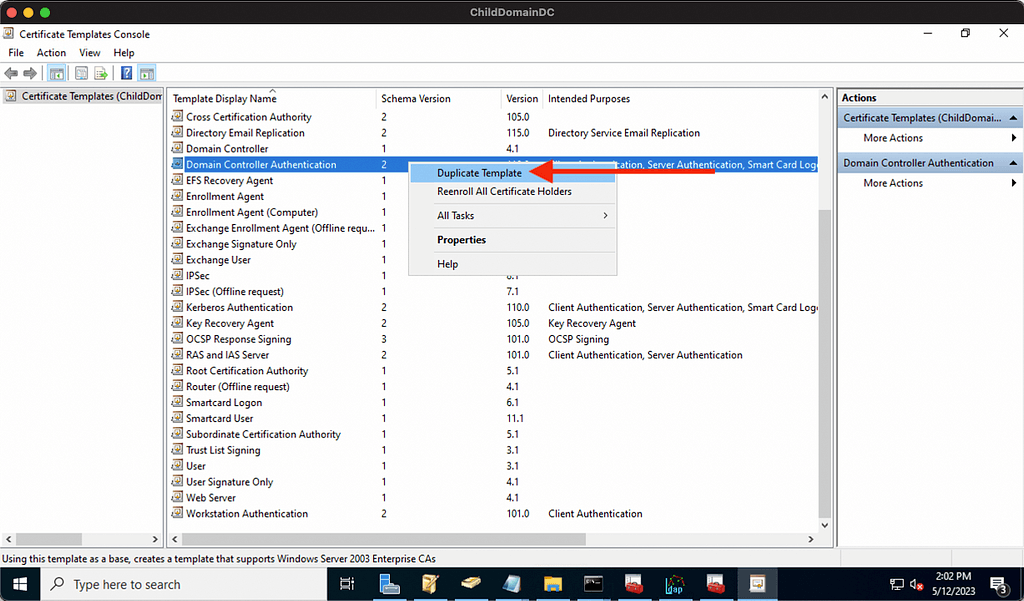Click the Show/Hide Console Tree toolbar icon

(57, 73)
